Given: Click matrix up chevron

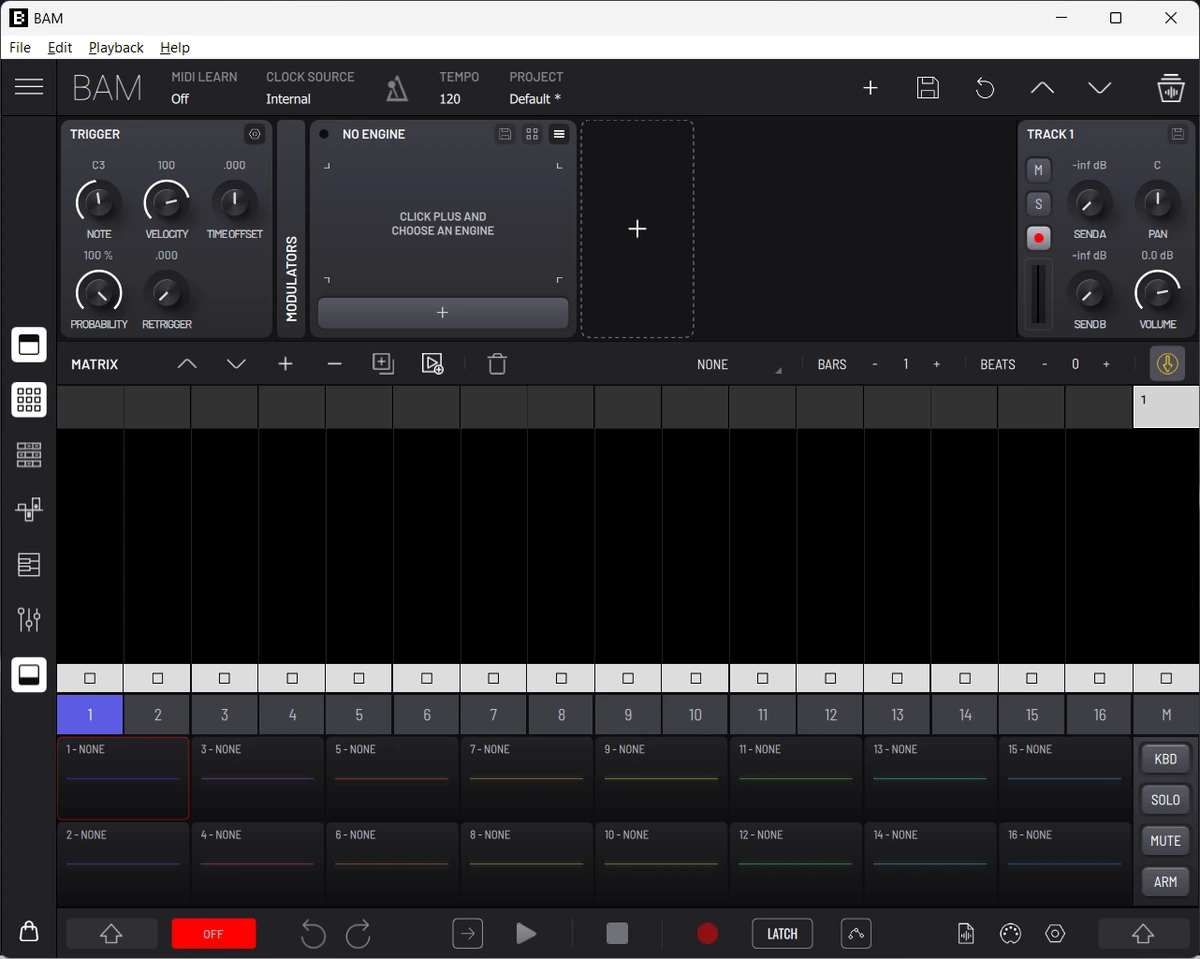Looking at the screenshot, I should point(187,364).
